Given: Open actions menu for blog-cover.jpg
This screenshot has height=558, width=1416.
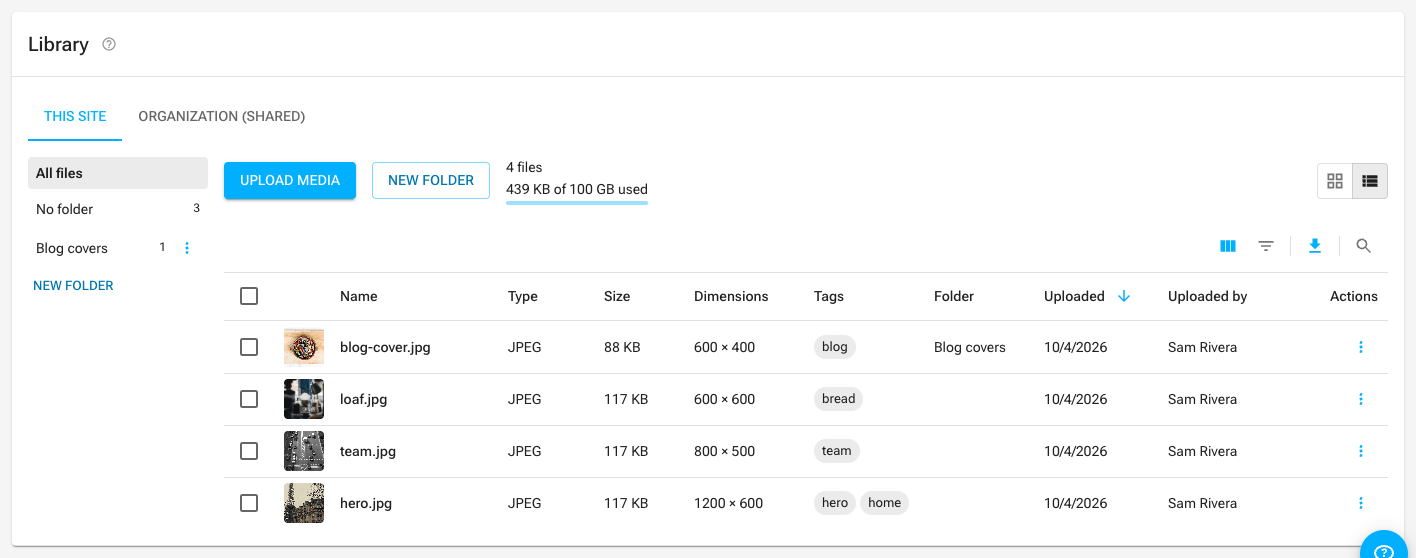Looking at the screenshot, I should tap(1361, 347).
